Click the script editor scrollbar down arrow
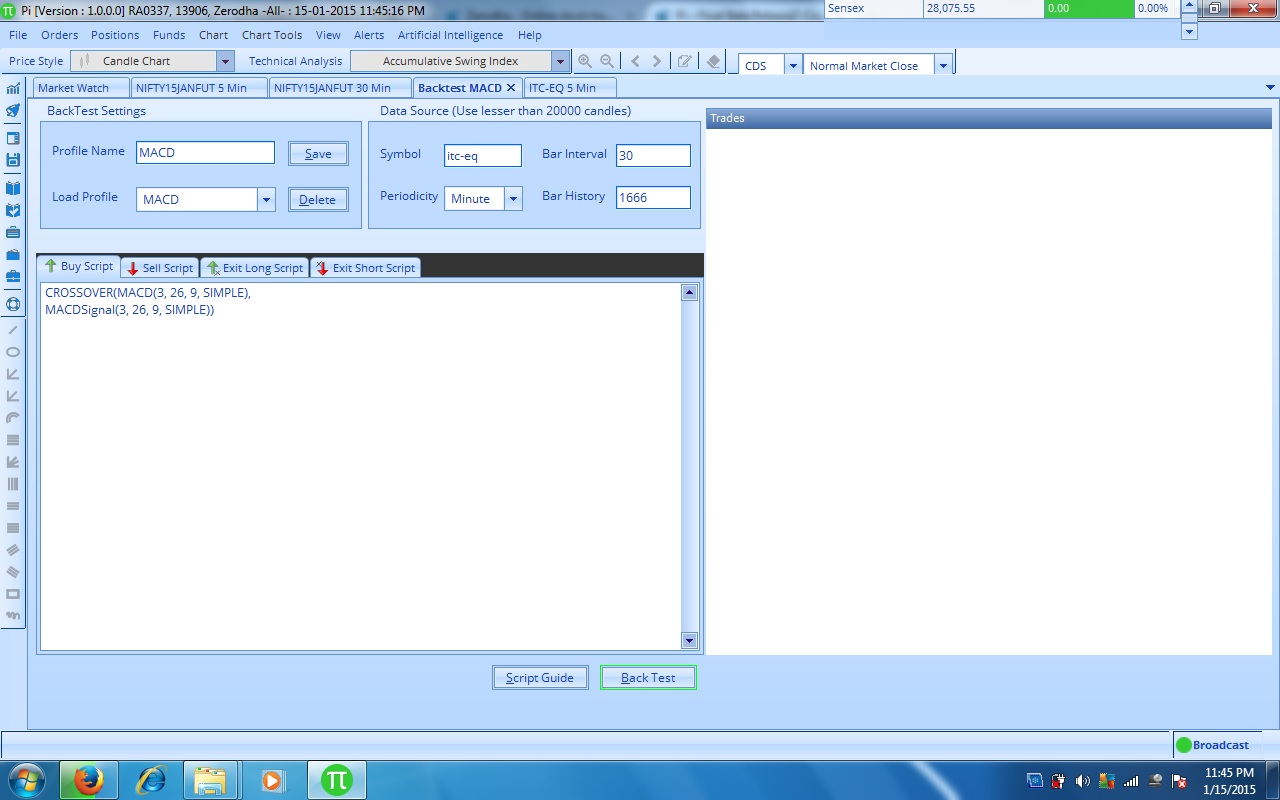 (689, 640)
